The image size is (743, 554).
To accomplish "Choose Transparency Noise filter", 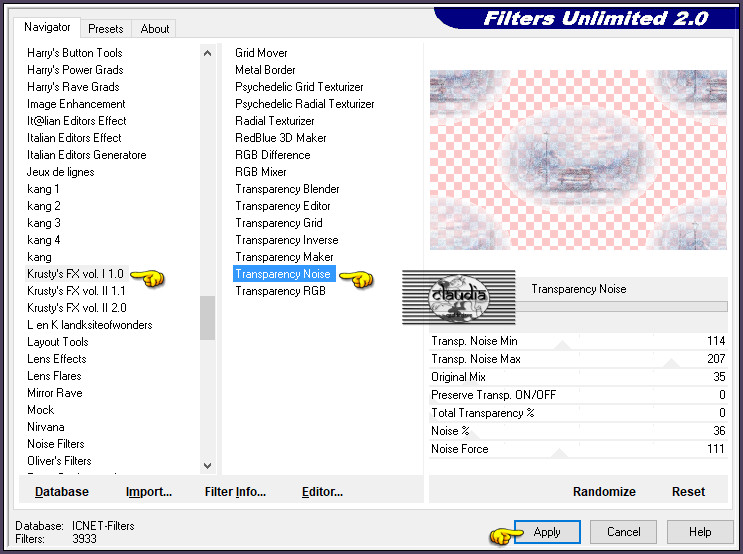I will point(284,274).
